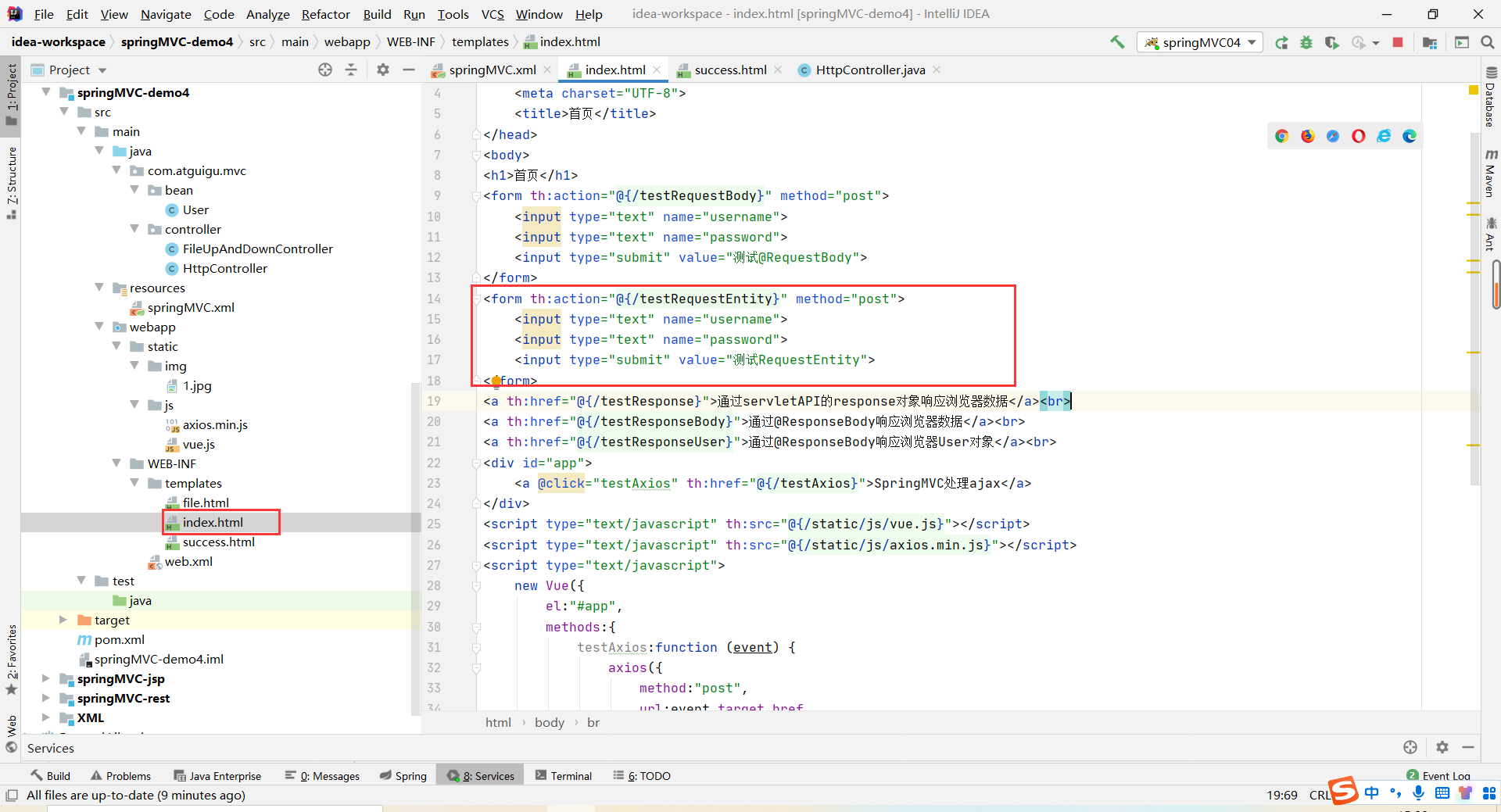
Task: Collapse all icon in Project panel
Action: pos(351,70)
